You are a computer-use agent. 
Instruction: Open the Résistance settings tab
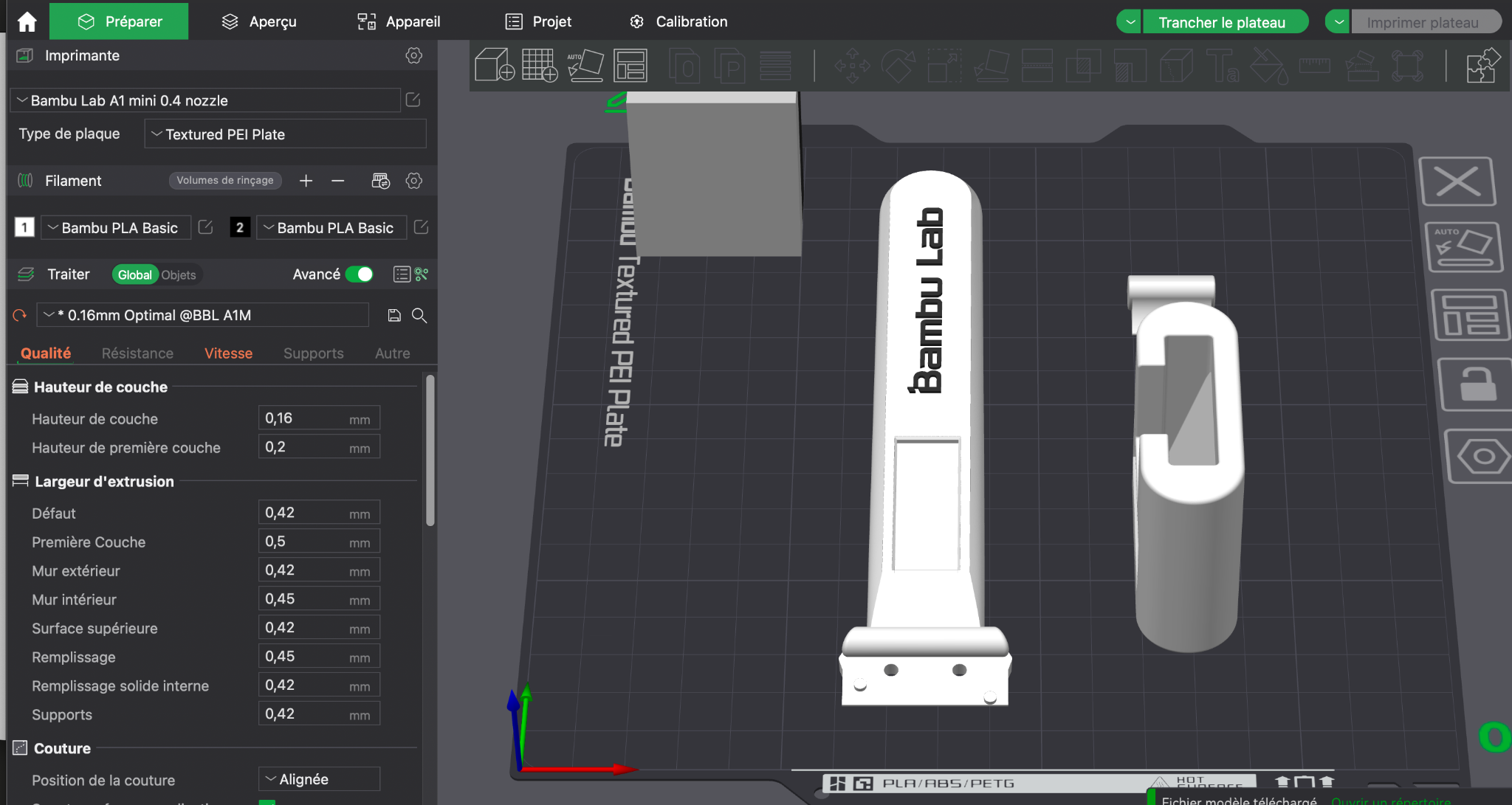pyautogui.click(x=137, y=353)
